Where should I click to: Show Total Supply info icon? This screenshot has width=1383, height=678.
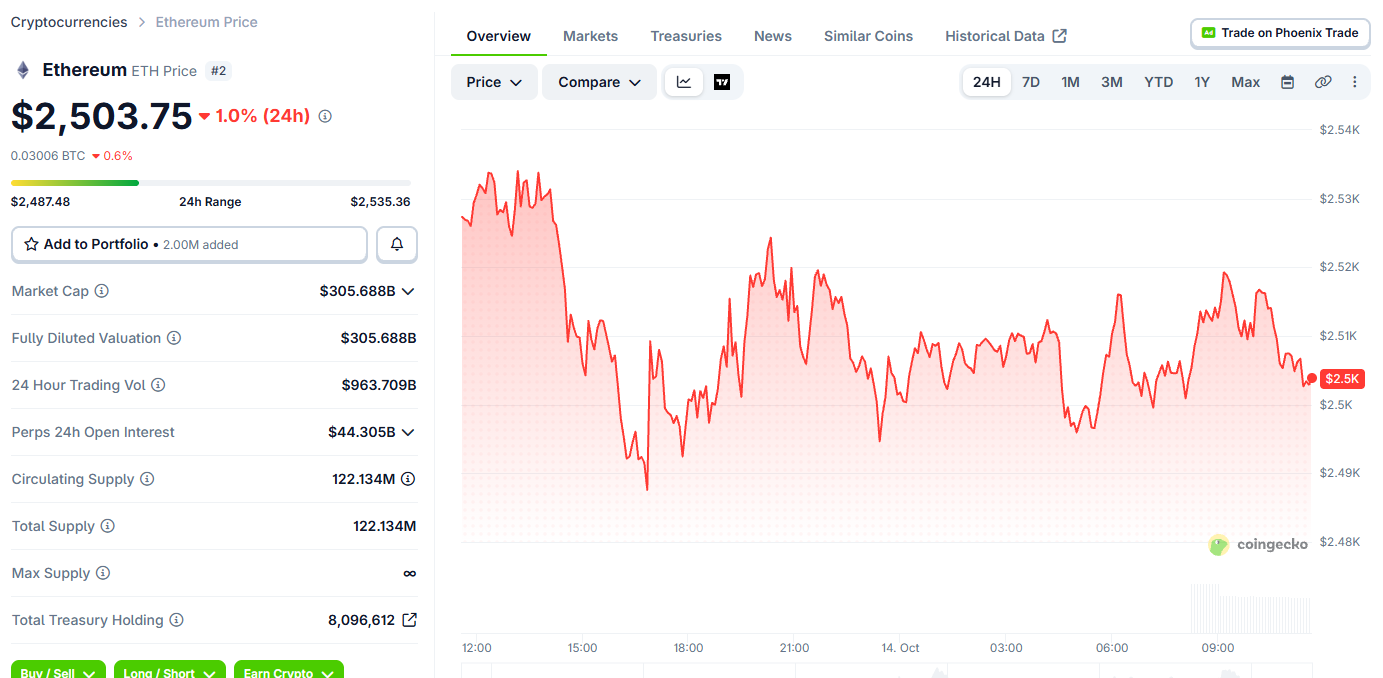[x=107, y=526]
